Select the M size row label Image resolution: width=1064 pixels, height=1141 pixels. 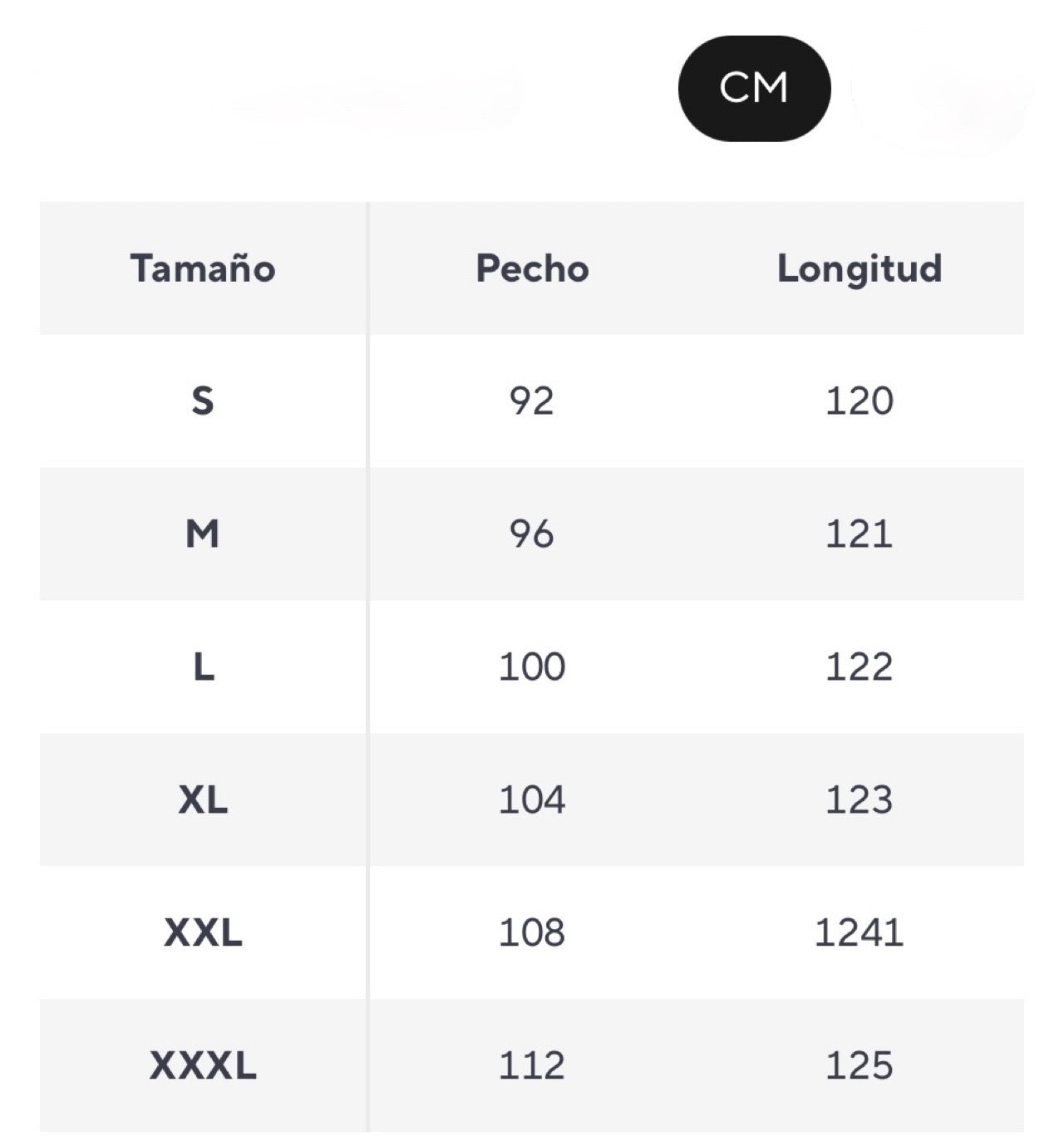coord(203,534)
